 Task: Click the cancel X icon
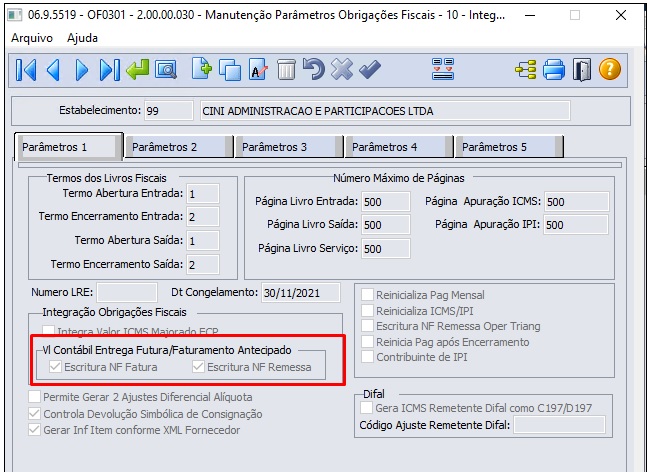[x=342, y=69]
